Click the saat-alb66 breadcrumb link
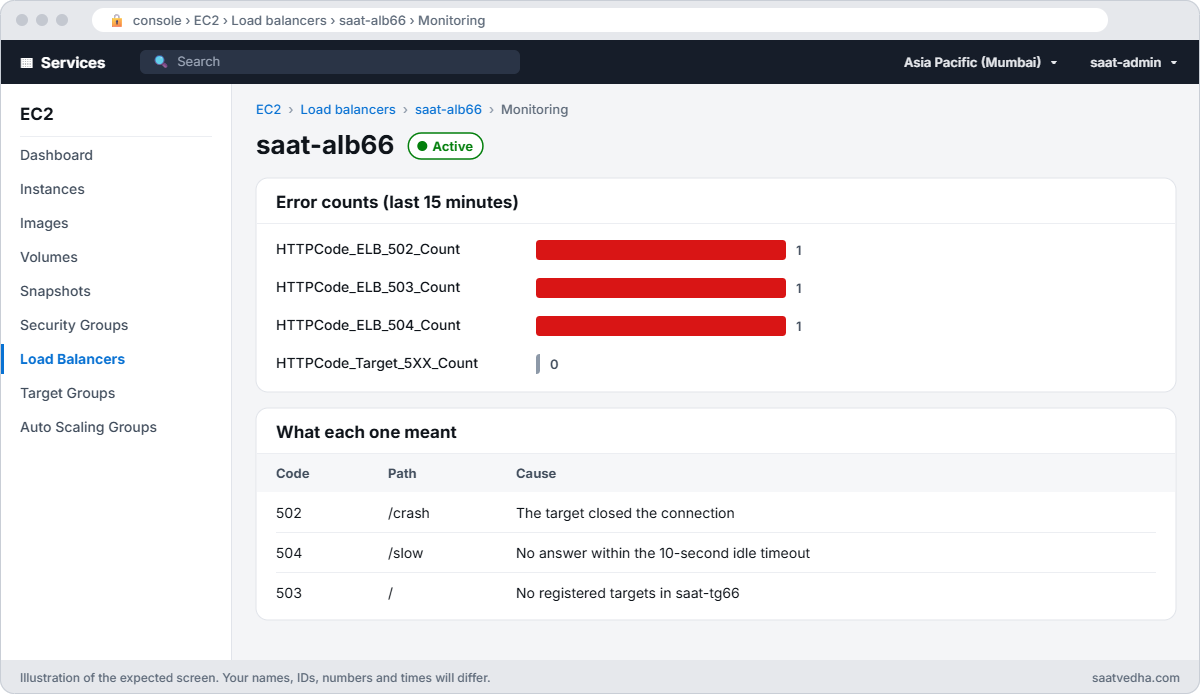 click(448, 110)
